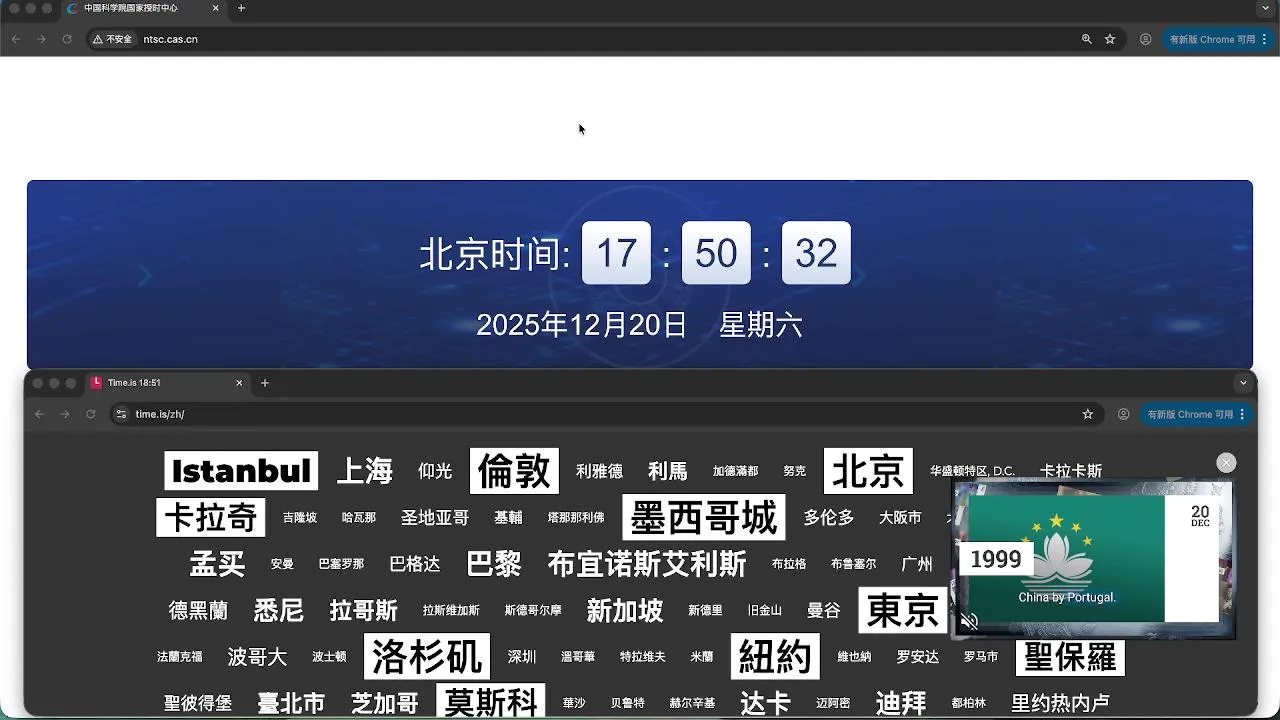The height and width of the screenshot is (720, 1280).
Task: Select the 中国科学院国家授时中心 tab
Action: pyautogui.click(x=142, y=8)
